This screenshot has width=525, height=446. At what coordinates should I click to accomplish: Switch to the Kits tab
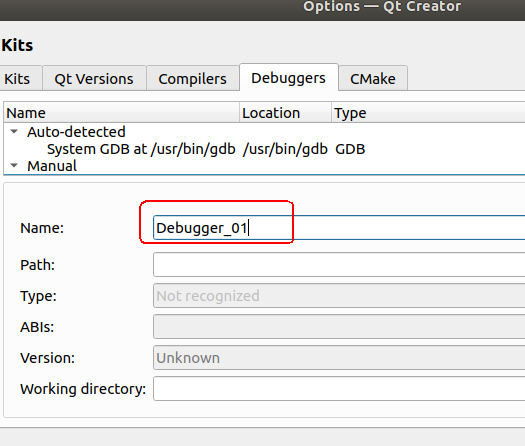click(x=17, y=79)
